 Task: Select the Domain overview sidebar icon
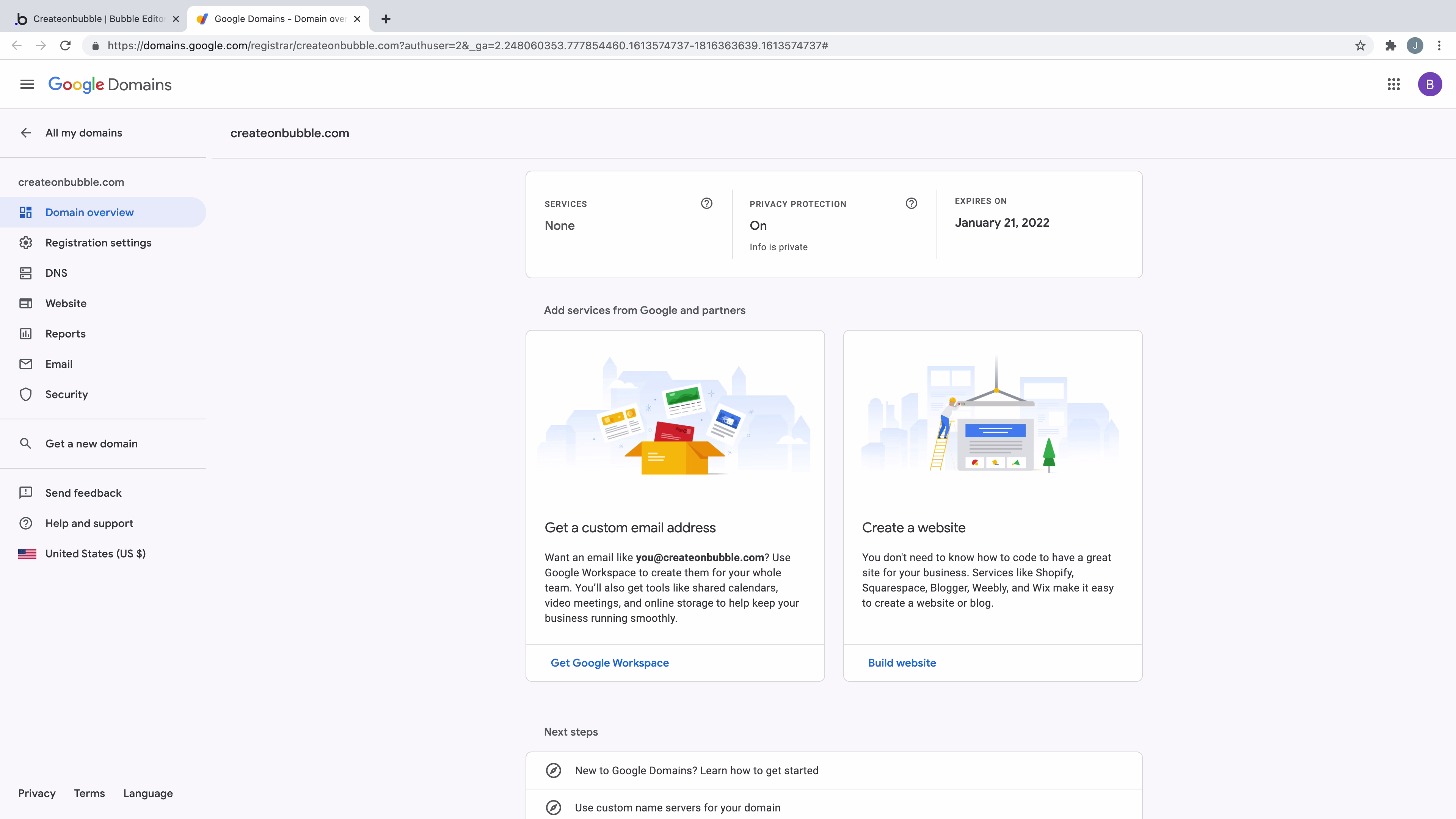tap(26, 212)
